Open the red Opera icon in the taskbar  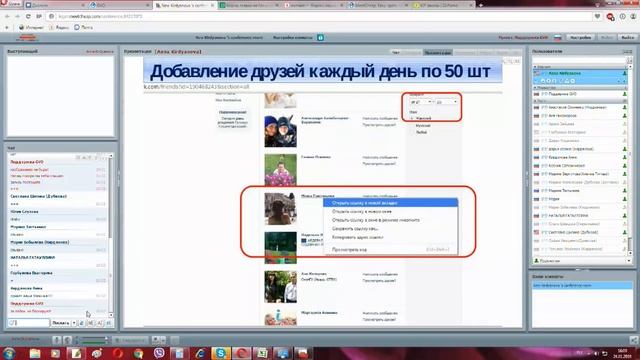tap(118, 353)
